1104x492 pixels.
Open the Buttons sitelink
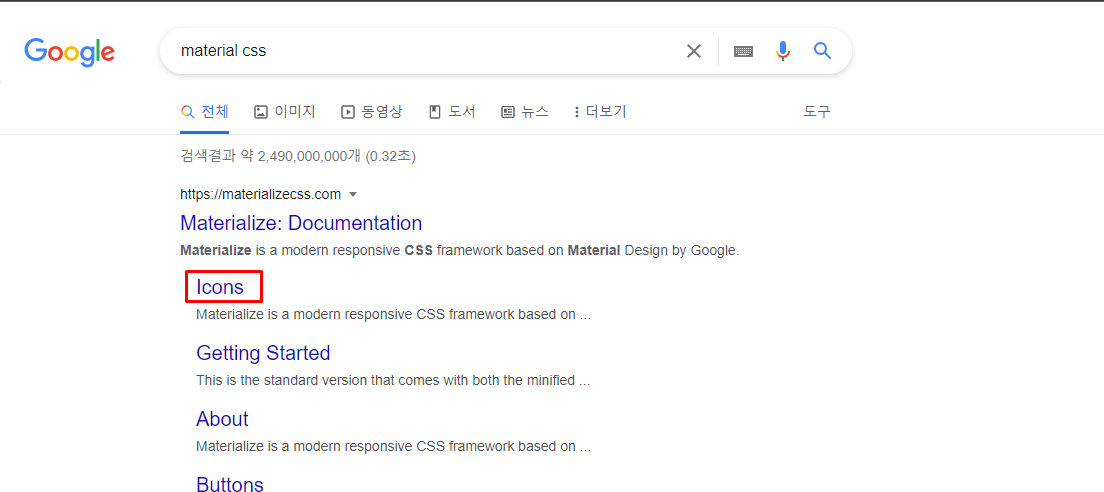coord(230,484)
